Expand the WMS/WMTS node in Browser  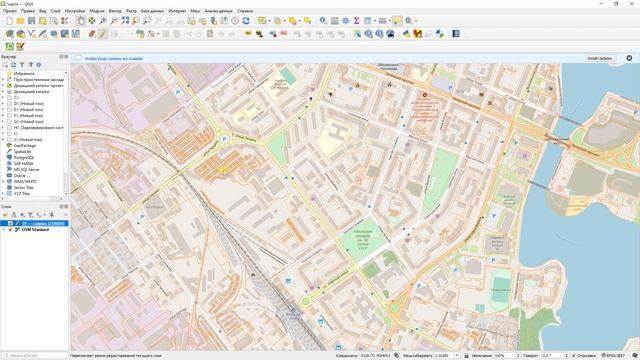click(x=3, y=181)
